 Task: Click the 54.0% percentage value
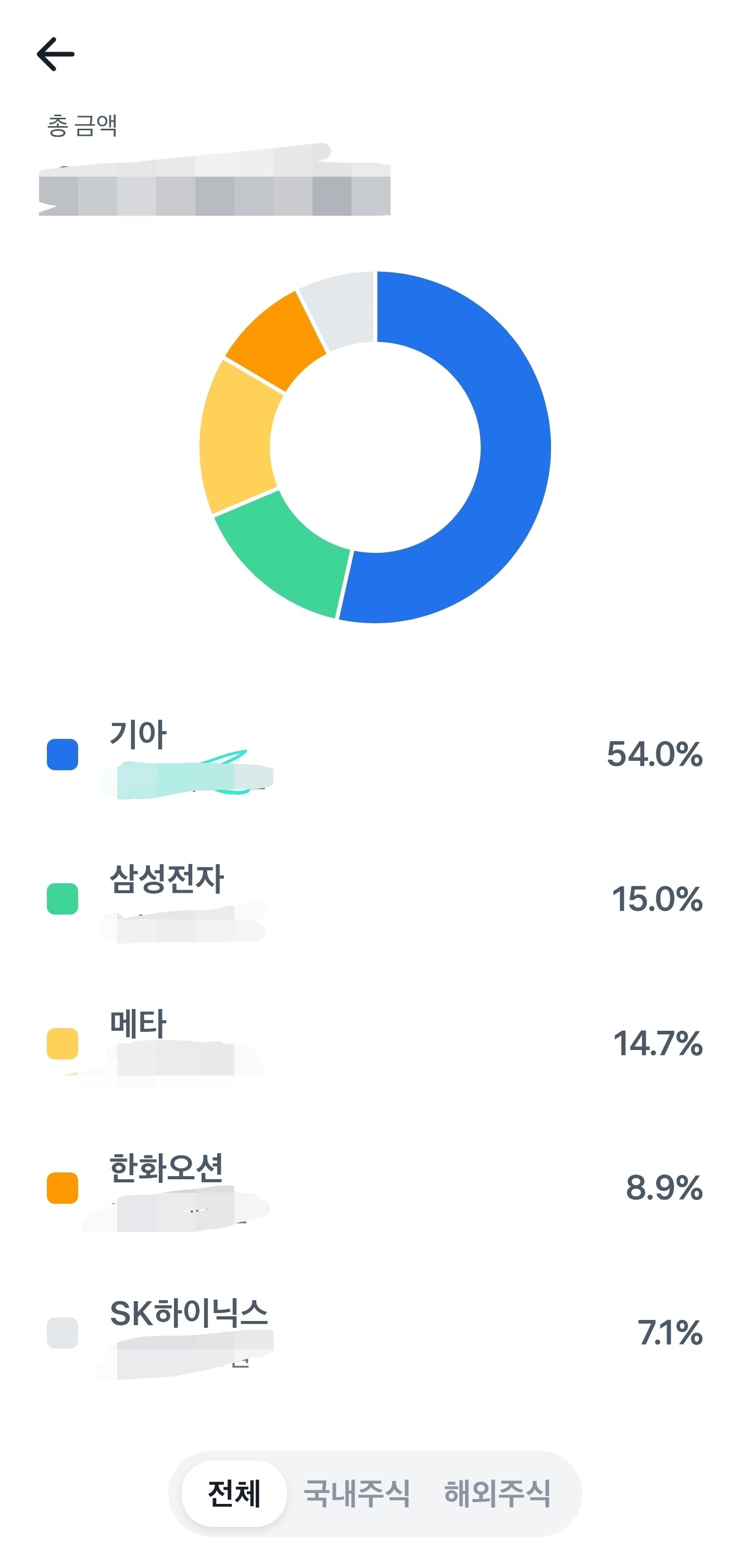pyautogui.click(x=654, y=754)
